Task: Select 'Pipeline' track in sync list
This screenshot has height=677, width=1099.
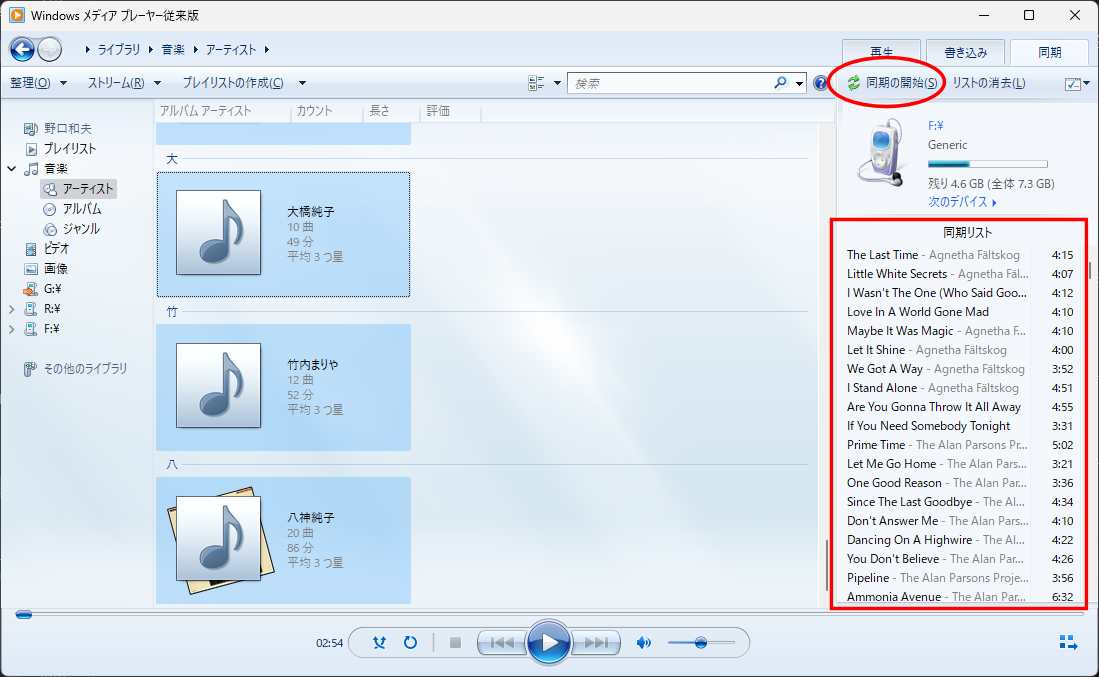Action: tap(960, 578)
